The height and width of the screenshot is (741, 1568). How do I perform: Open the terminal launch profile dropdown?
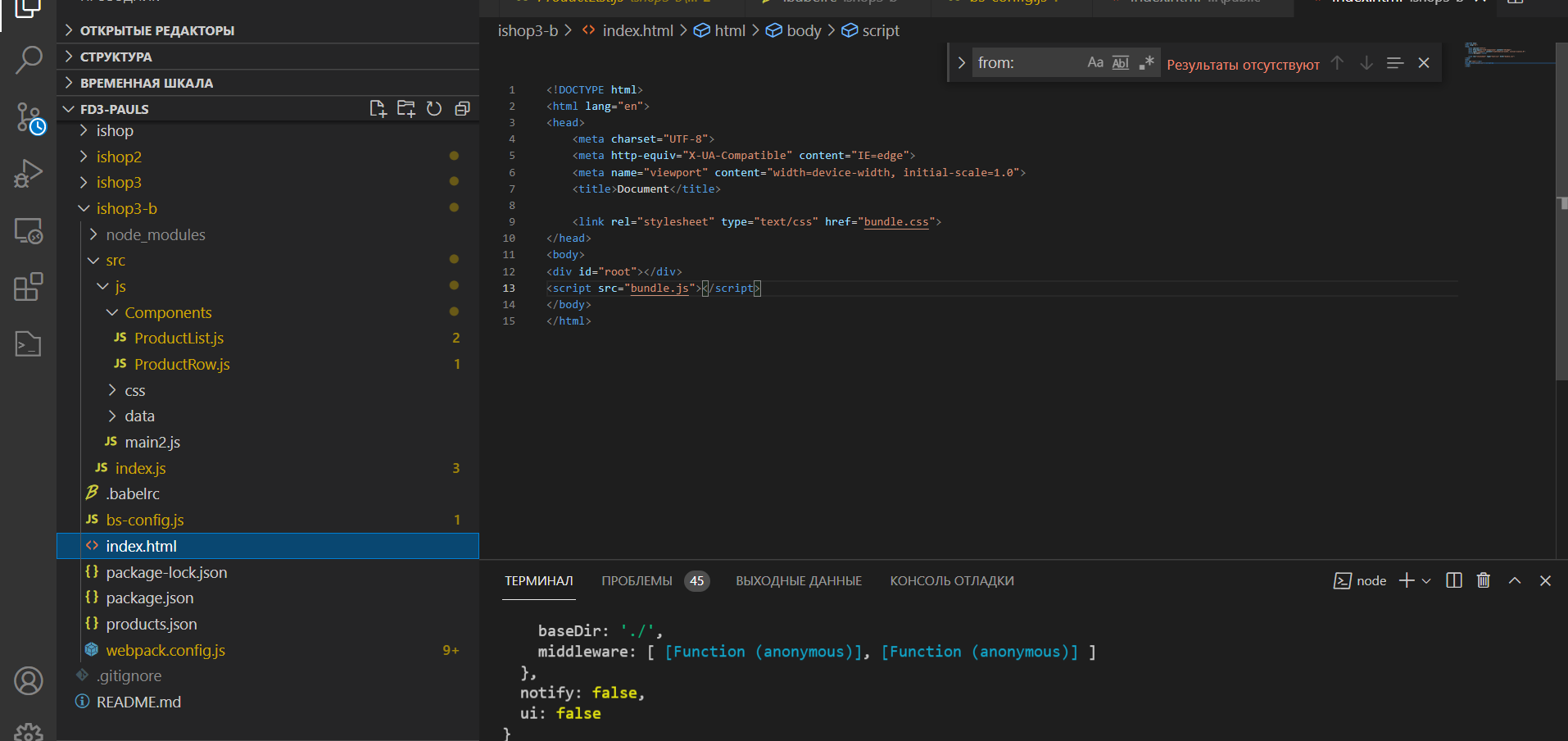[1426, 580]
